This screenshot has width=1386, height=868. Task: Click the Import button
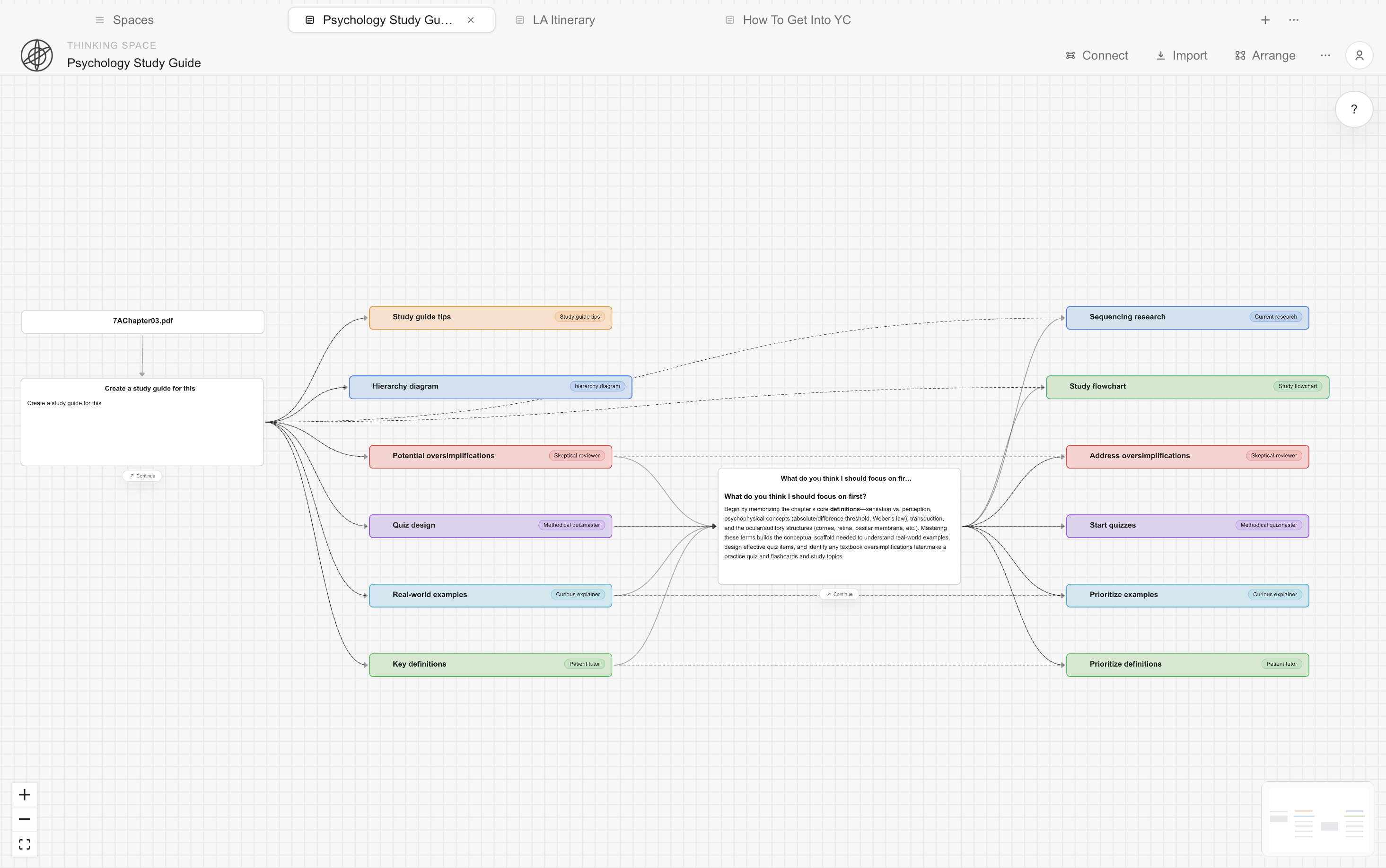(1182, 56)
